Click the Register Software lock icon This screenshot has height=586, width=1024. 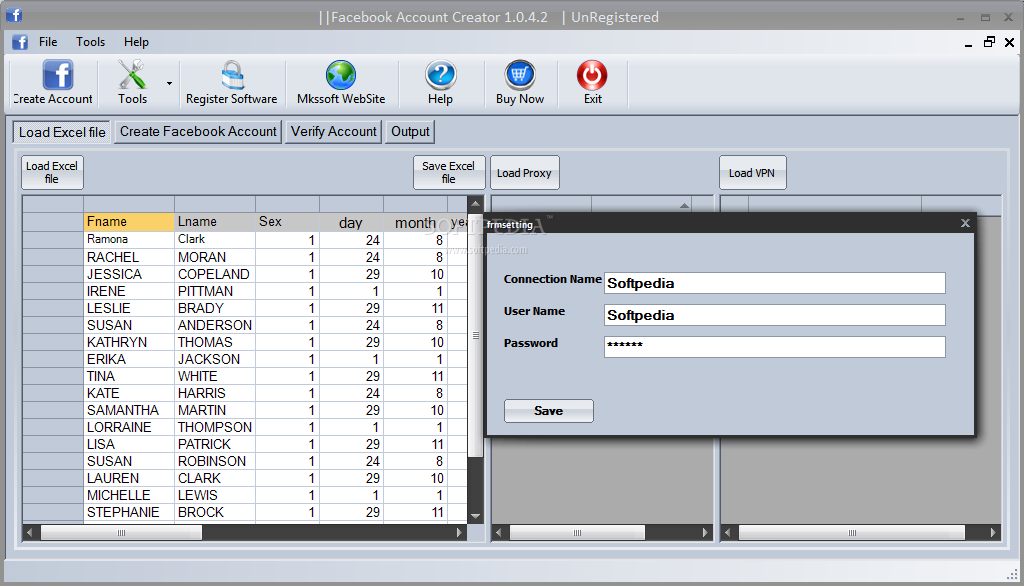coord(232,74)
